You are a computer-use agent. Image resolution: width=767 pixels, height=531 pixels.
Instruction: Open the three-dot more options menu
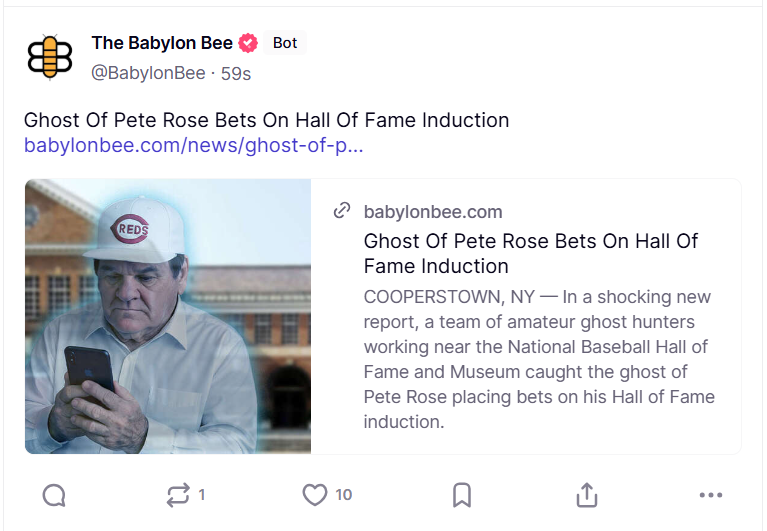(711, 495)
